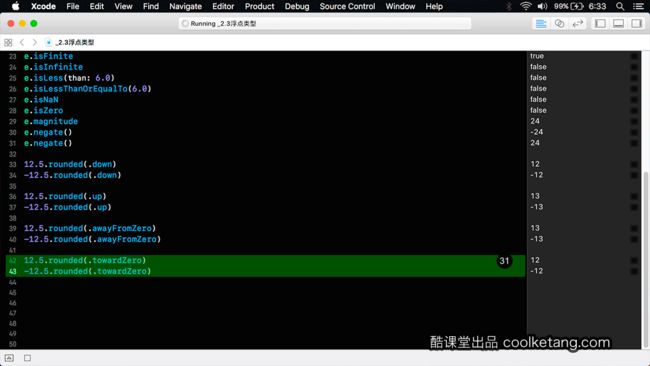Go forward in editor history
Viewport: 650px width, 366px height.
[35, 42]
